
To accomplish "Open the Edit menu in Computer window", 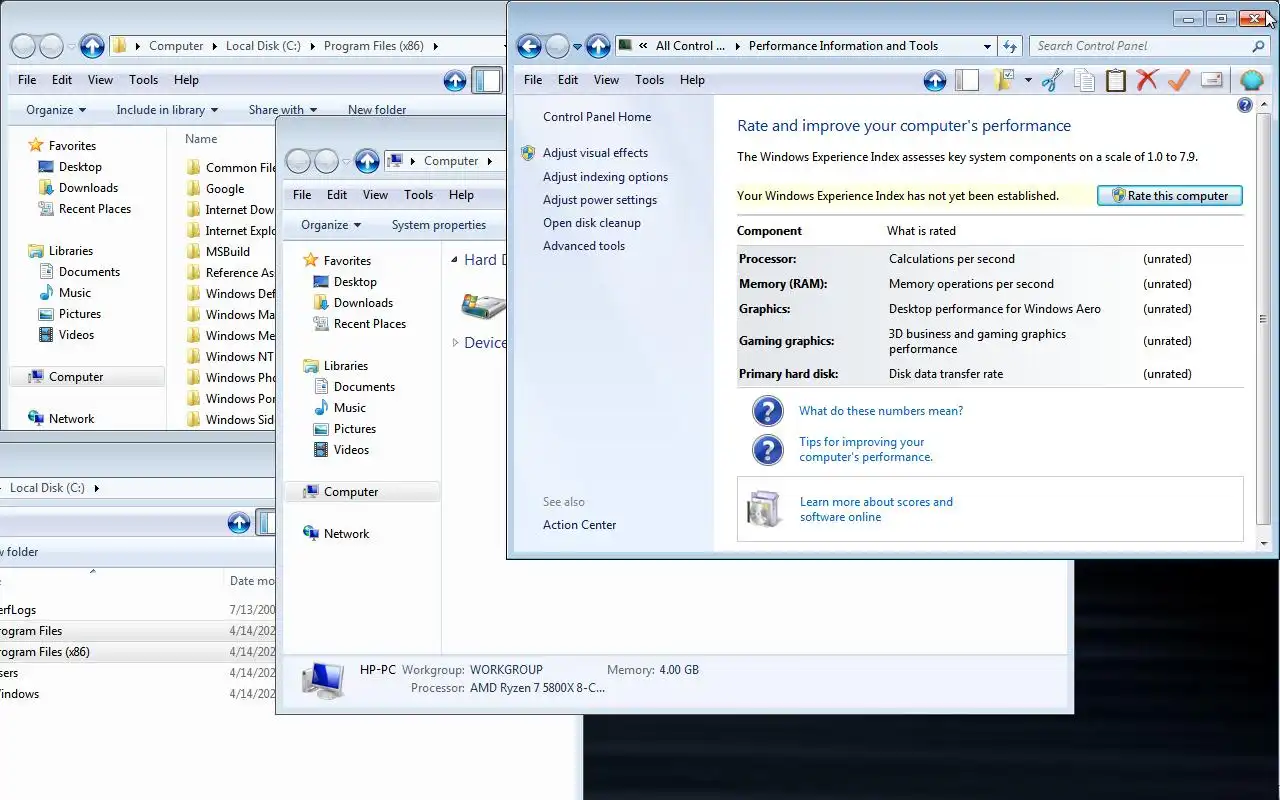I will pyautogui.click(x=337, y=195).
